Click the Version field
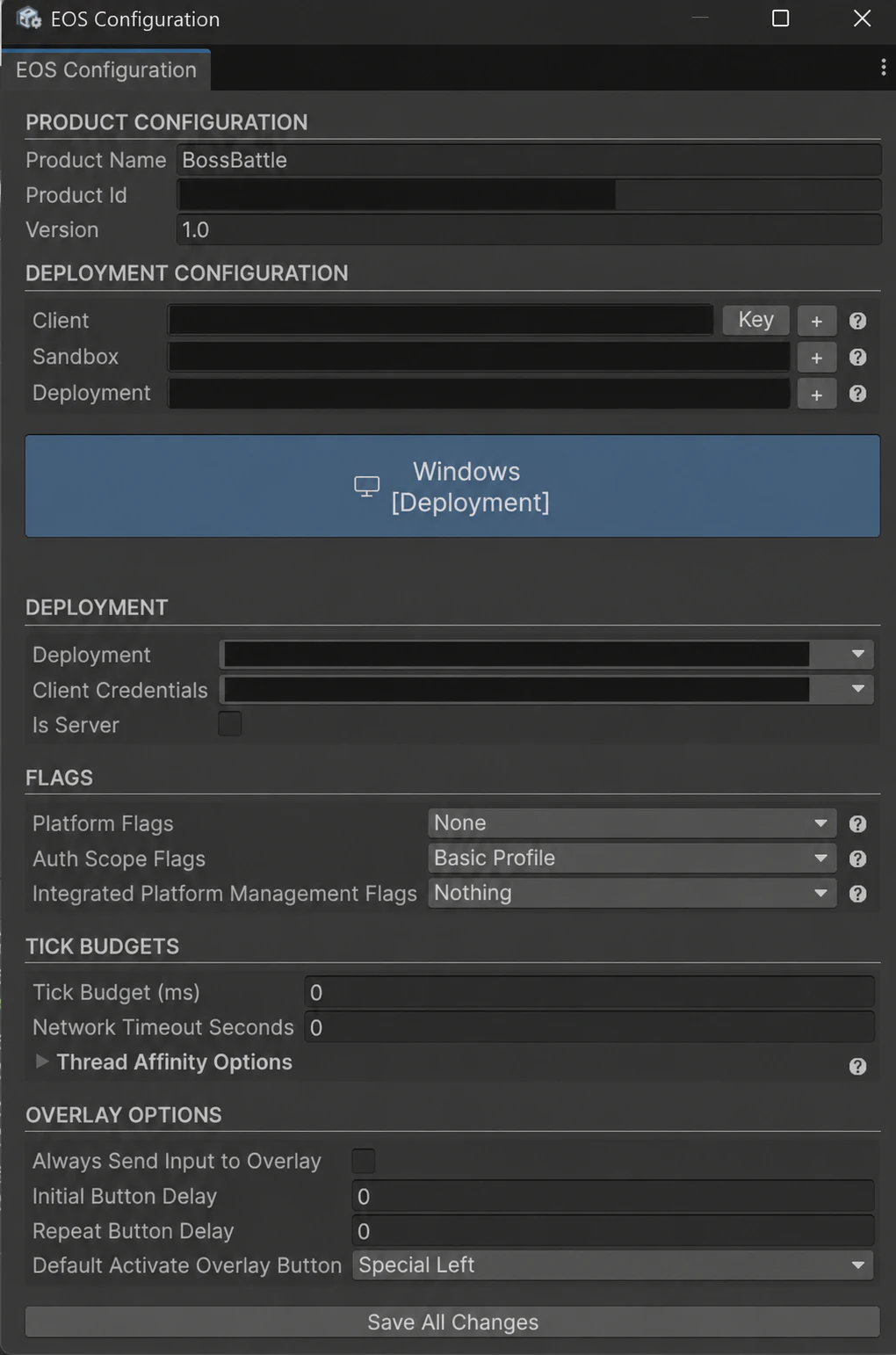 pyautogui.click(x=529, y=230)
